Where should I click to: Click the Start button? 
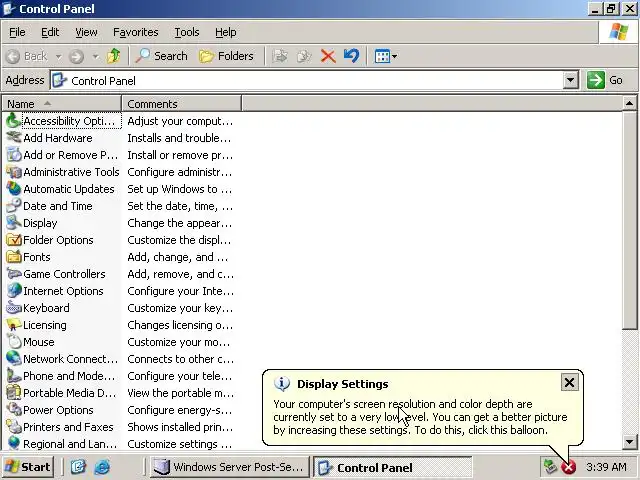(29, 467)
